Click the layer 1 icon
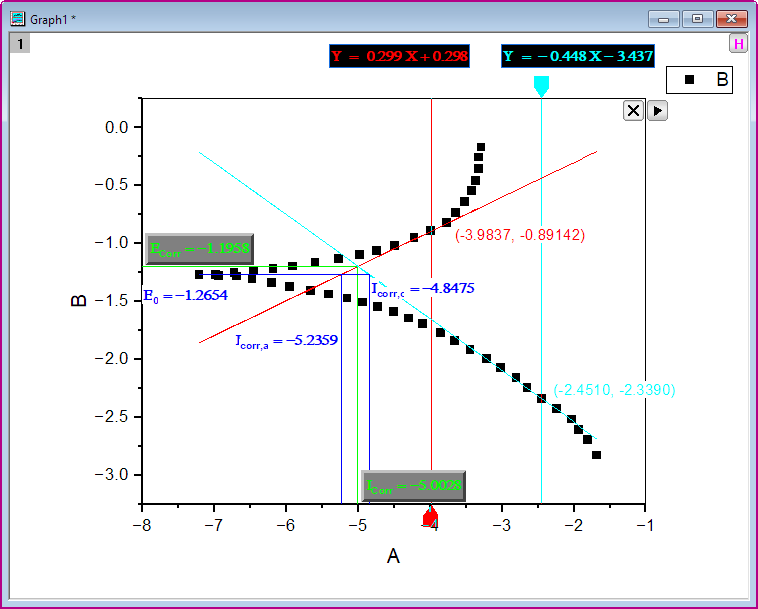The width and height of the screenshot is (758, 609). click(21, 43)
